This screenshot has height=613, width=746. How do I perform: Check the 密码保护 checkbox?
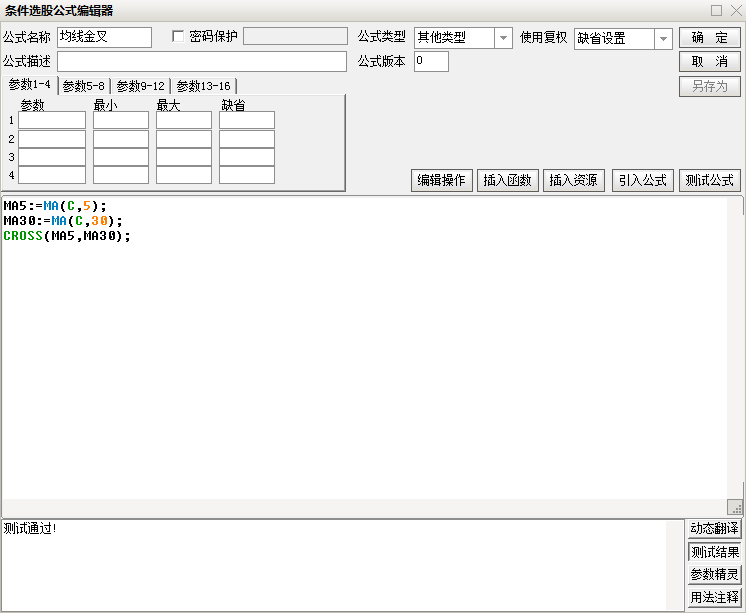[x=179, y=37]
